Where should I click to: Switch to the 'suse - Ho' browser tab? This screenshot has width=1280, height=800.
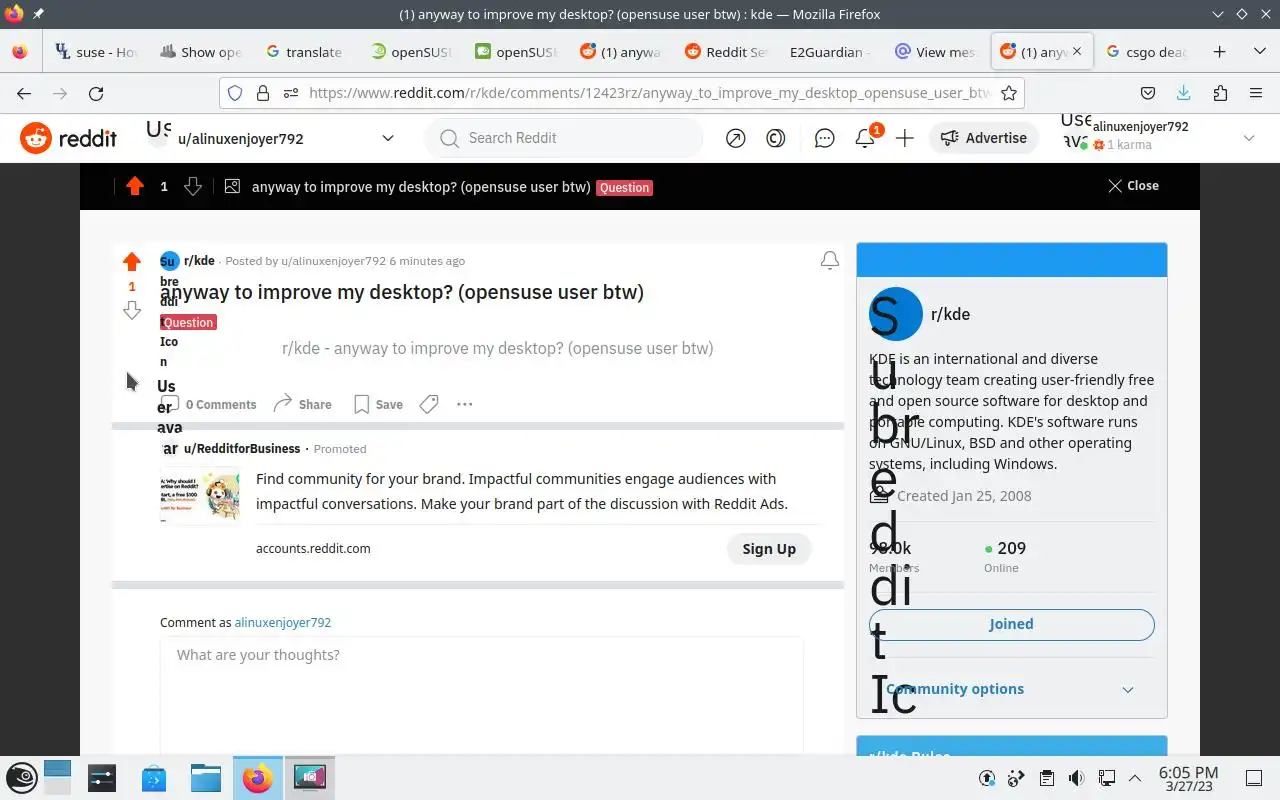pyautogui.click(x=96, y=52)
